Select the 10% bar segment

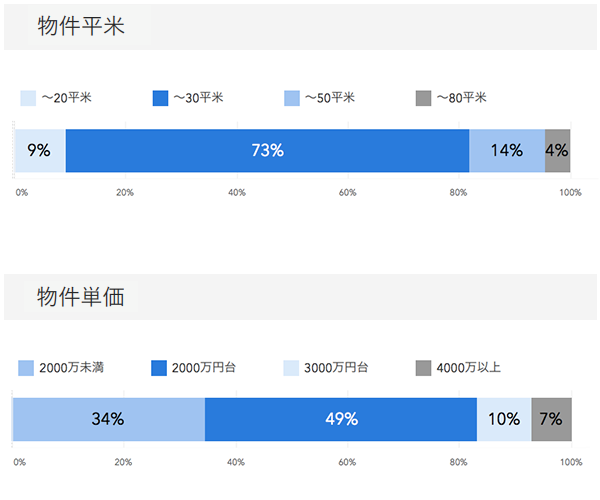504,419
